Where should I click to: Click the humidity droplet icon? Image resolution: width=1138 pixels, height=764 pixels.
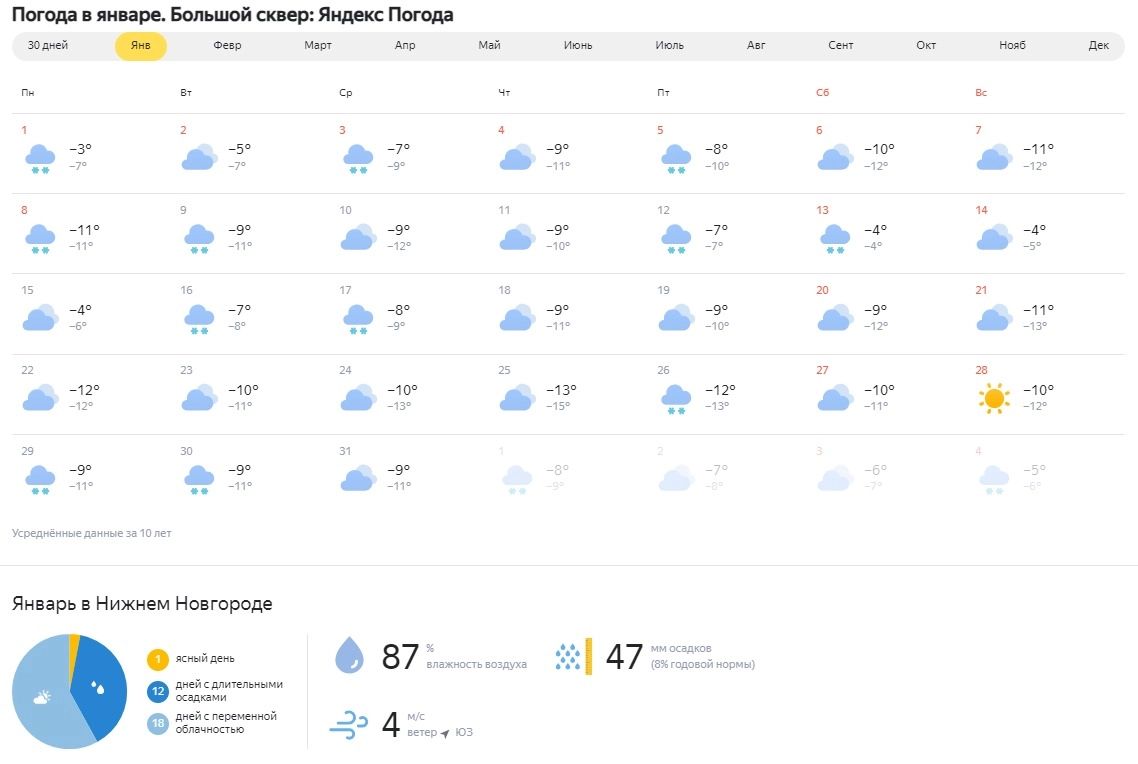pyautogui.click(x=349, y=656)
